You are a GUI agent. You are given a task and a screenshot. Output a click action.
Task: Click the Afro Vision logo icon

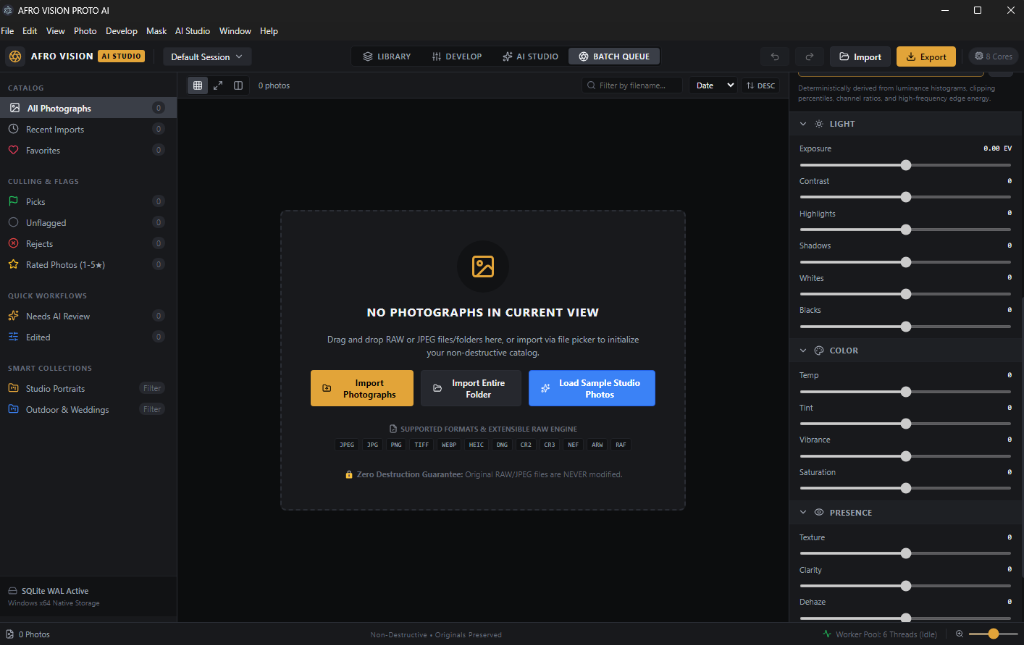click(x=15, y=57)
